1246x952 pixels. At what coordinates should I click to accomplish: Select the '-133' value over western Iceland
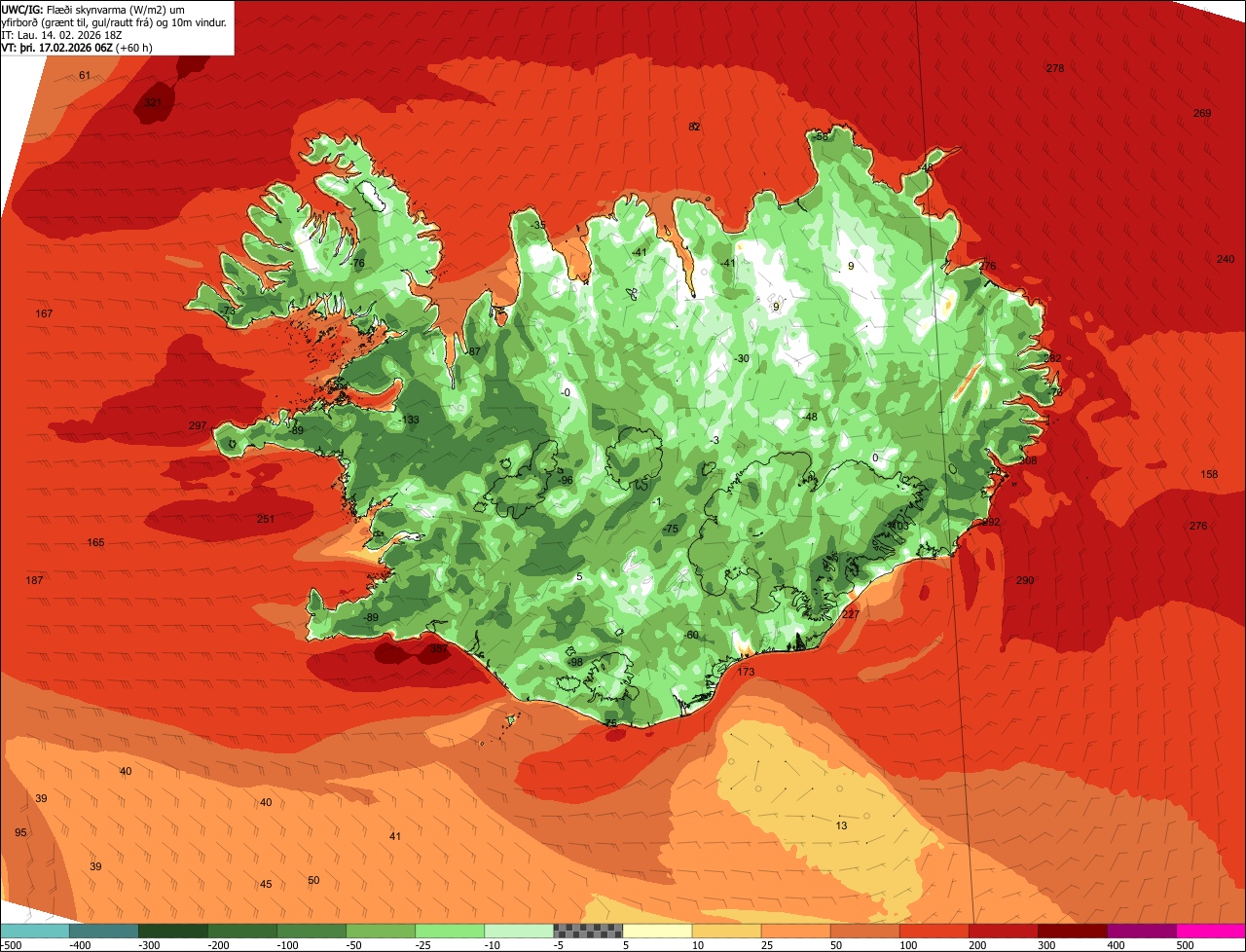(x=409, y=420)
